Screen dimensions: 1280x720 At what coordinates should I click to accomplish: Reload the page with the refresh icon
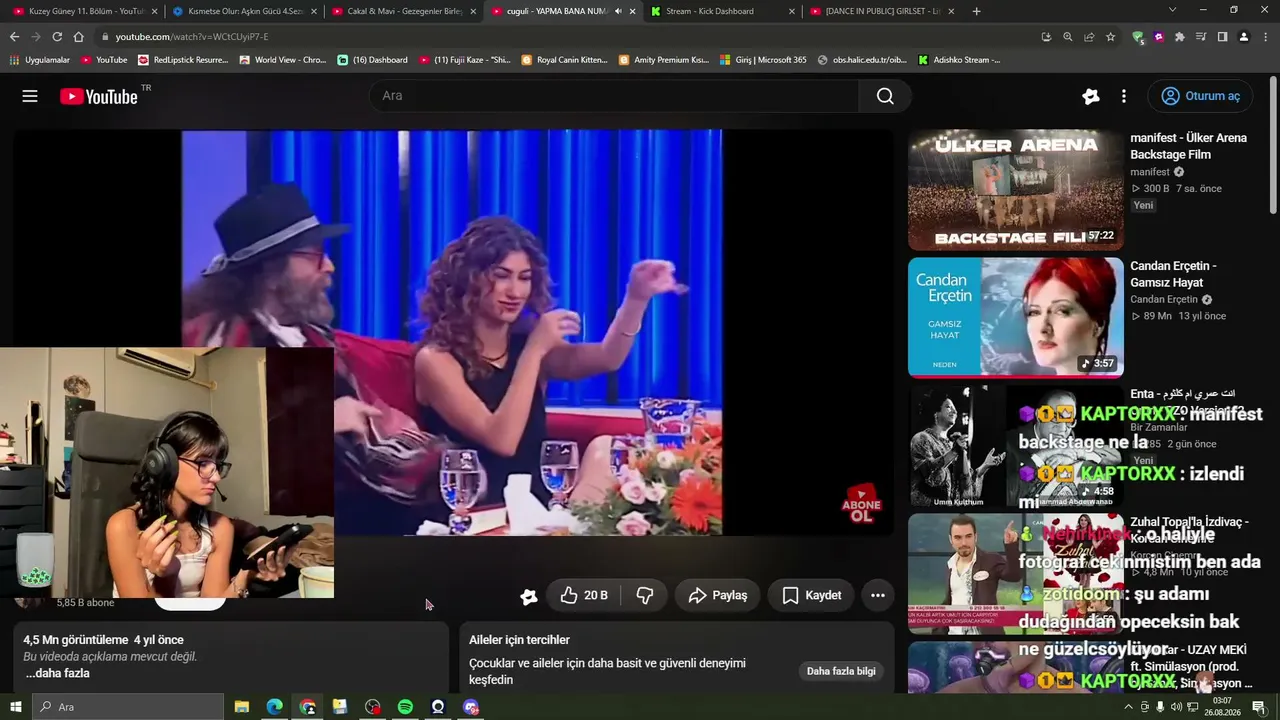[57, 37]
